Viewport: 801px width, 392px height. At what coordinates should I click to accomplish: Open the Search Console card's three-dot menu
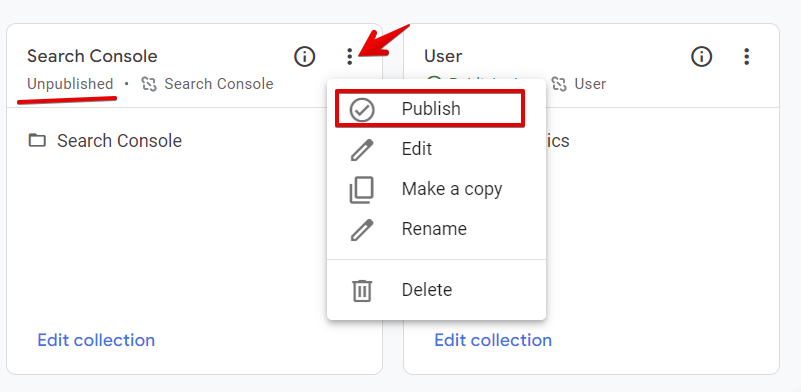click(349, 56)
